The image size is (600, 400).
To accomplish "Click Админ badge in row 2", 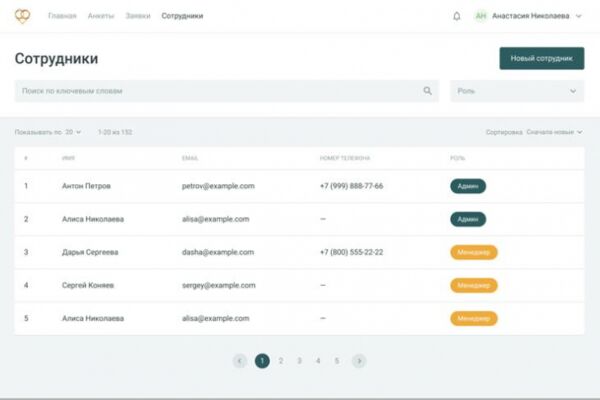I will [468, 219].
